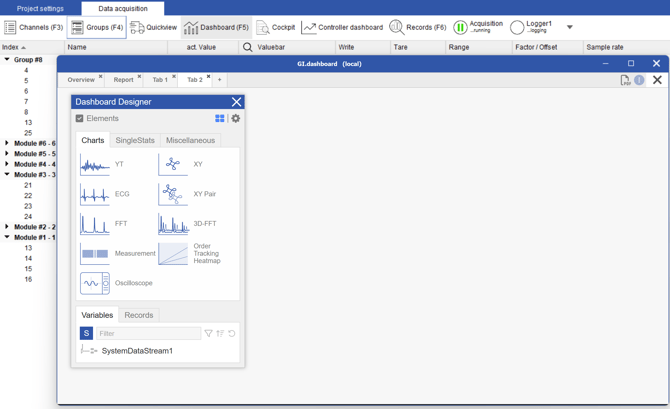Screen dimensions: 670x409
Task: Select channel 21 under Module #3
Action: coord(28,185)
